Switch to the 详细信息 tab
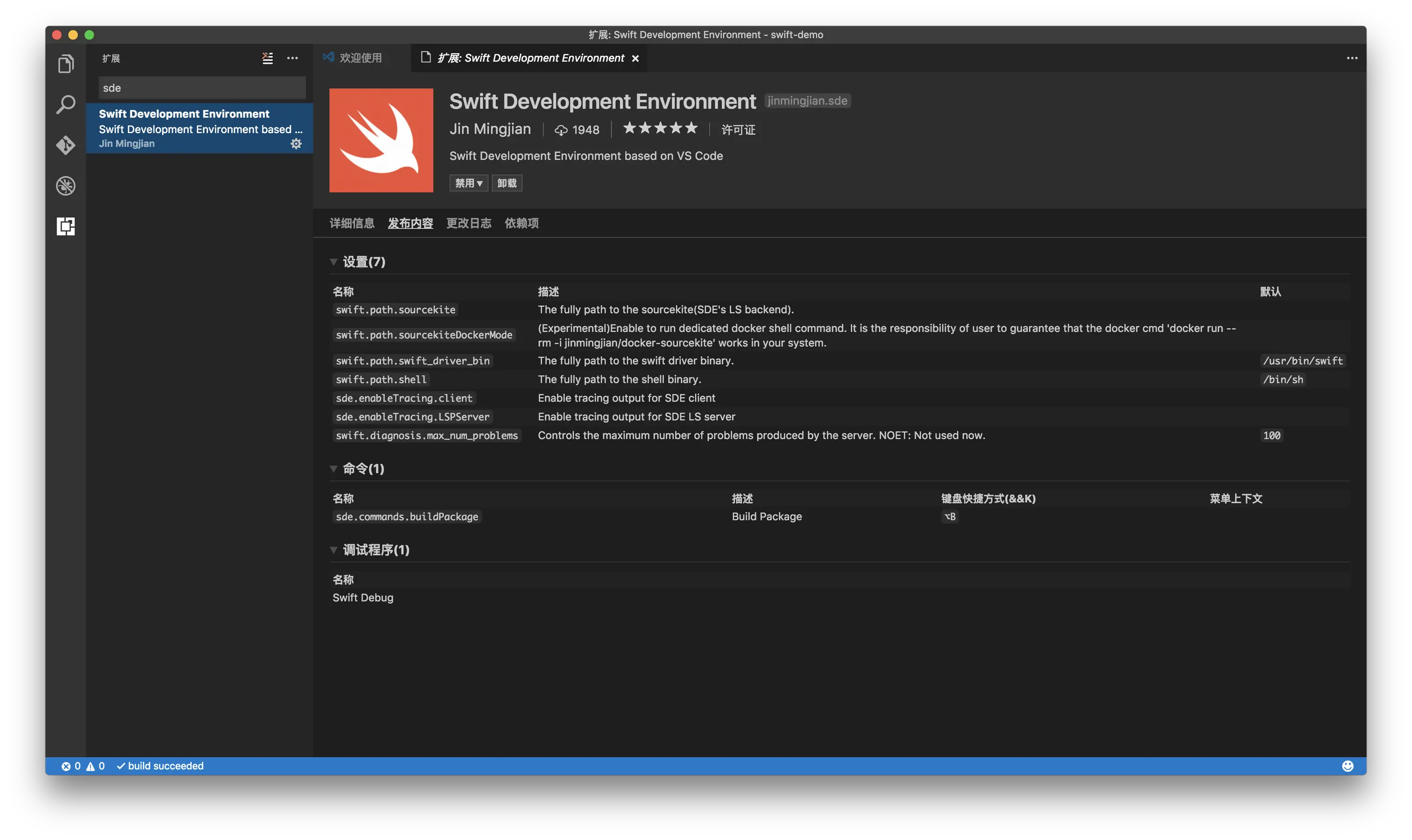Screen dimensions: 1412x840 pos(352,223)
